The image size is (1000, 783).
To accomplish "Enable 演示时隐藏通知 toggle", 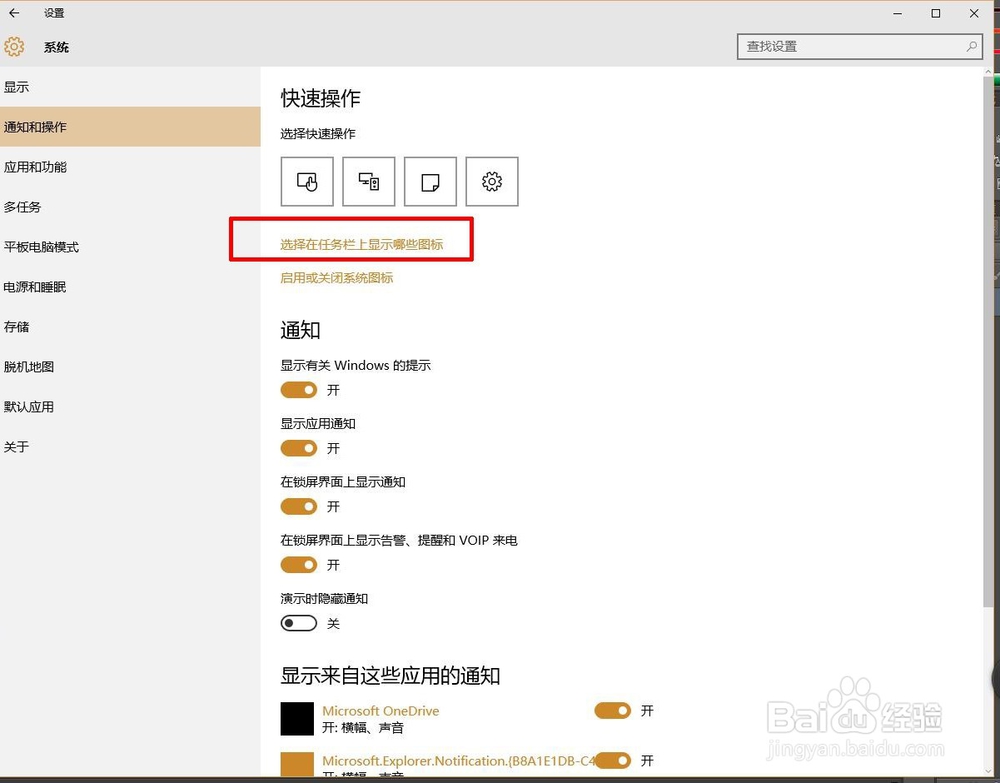I will (298, 623).
